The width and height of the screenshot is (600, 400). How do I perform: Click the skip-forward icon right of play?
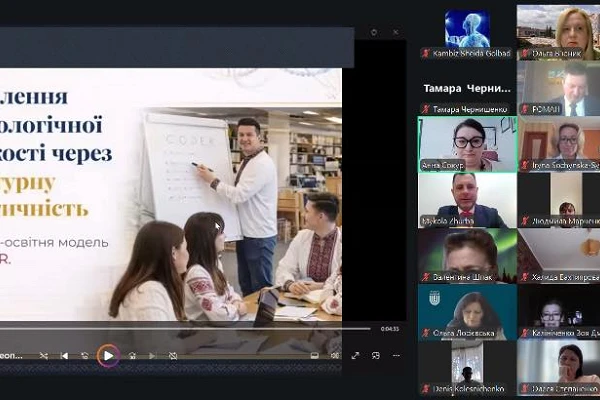pyautogui.click(x=130, y=355)
